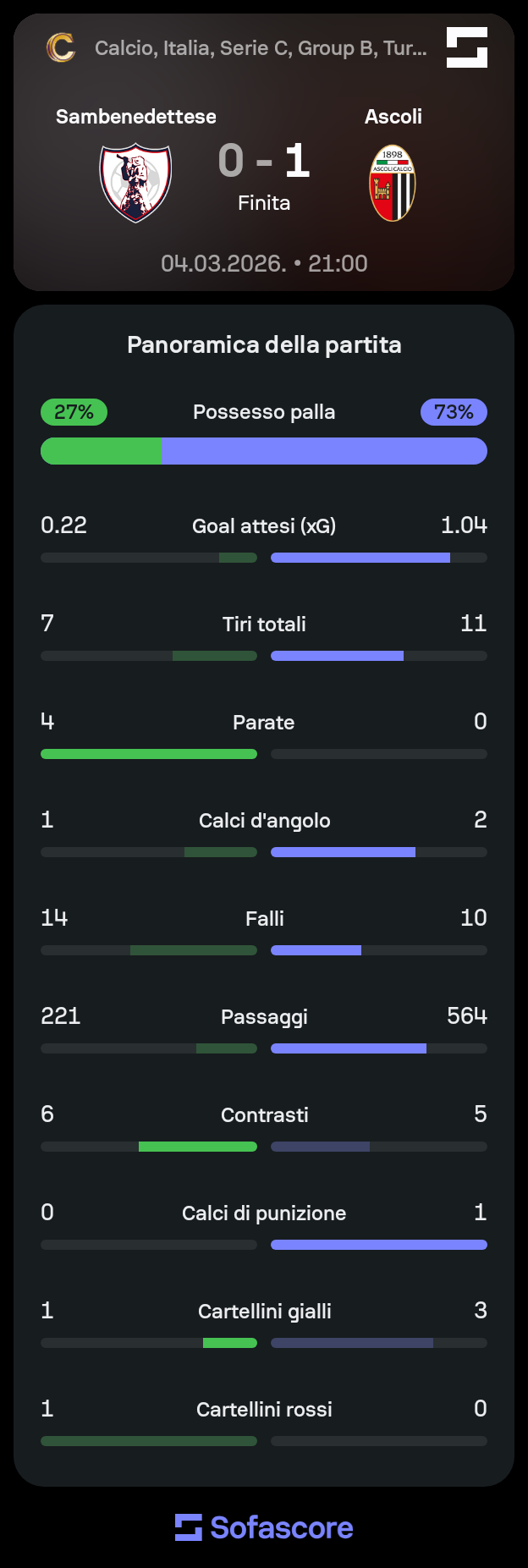Select the Sambenedettese team name
The width and height of the screenshot is (528, 1568).
pyautogui.click(x=136, y=117)
